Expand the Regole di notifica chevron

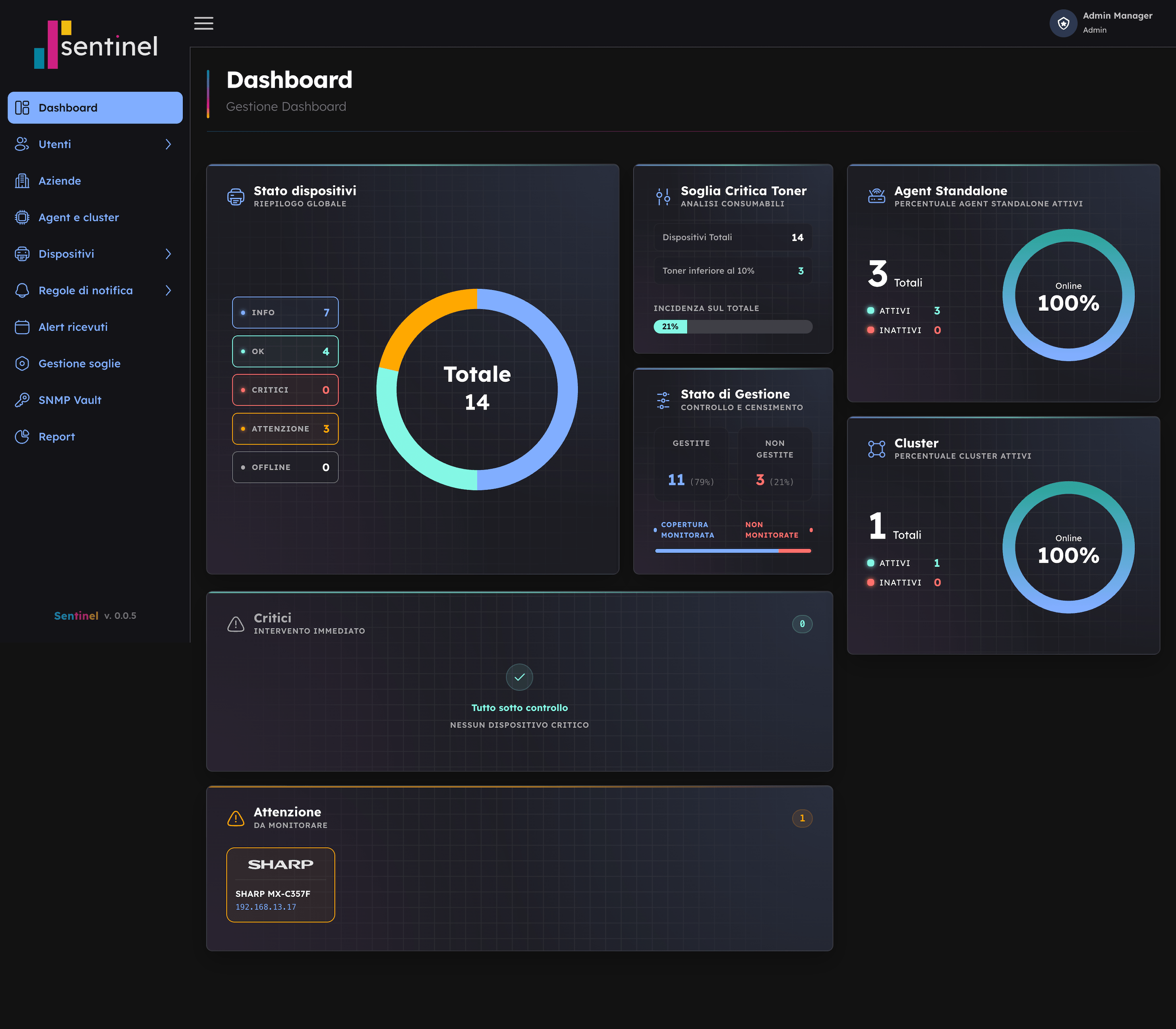tap(168, 291)
